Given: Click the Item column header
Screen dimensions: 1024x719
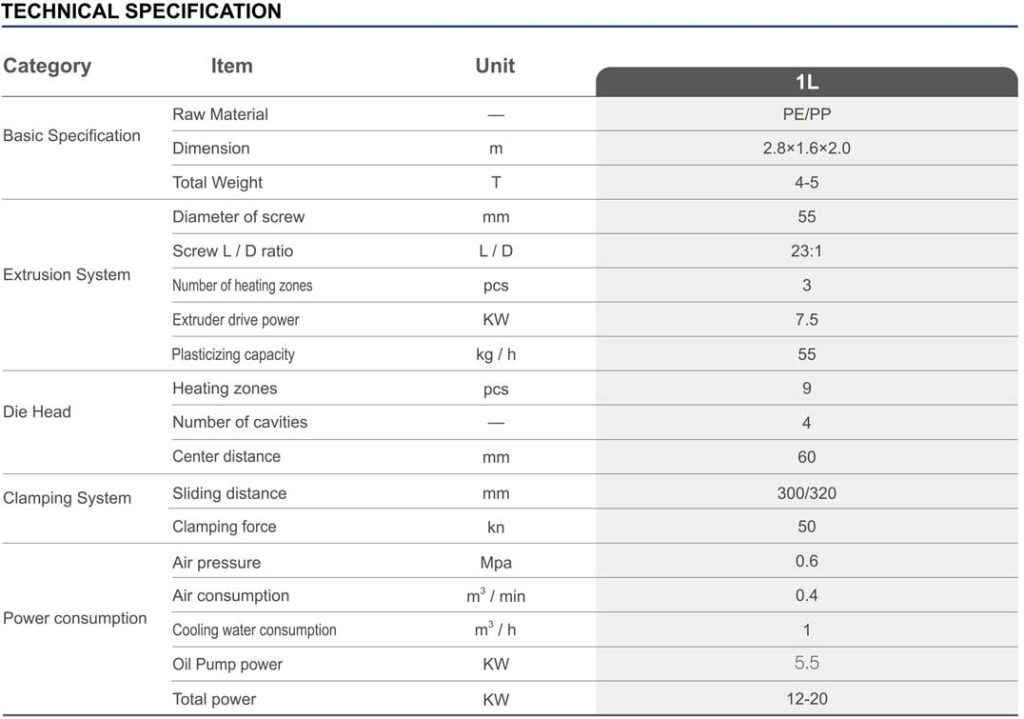Looking at the screenshot, I should [x=231, y=66].
